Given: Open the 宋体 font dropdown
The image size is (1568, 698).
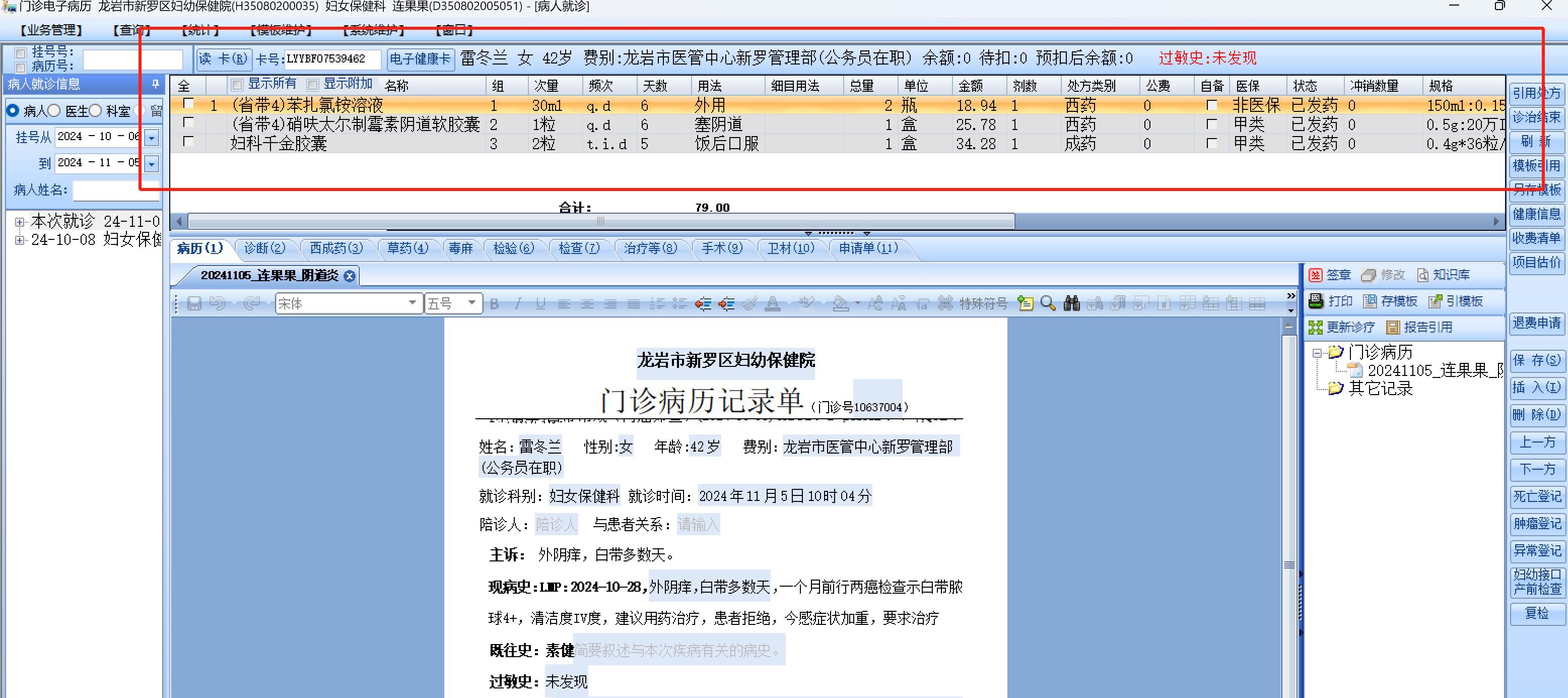Looking at the screenshot, I should tap(412, 303).
